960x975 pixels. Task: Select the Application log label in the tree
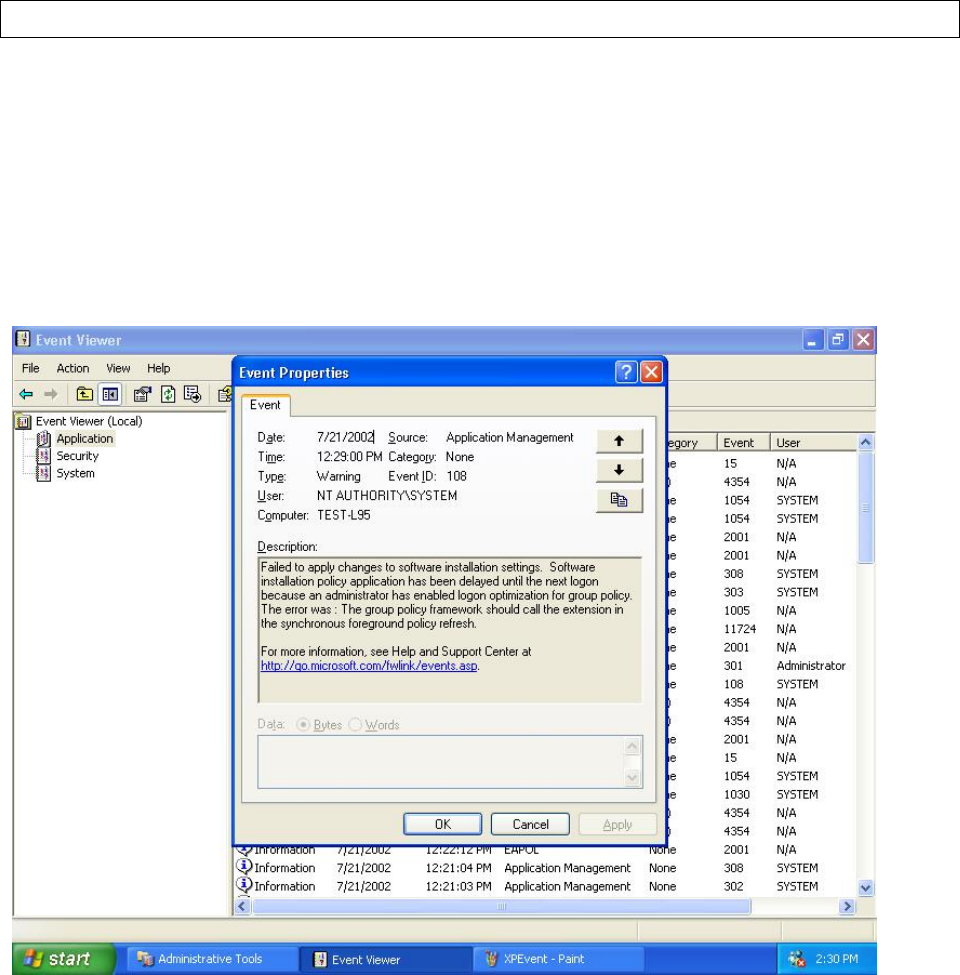(85, 438)
